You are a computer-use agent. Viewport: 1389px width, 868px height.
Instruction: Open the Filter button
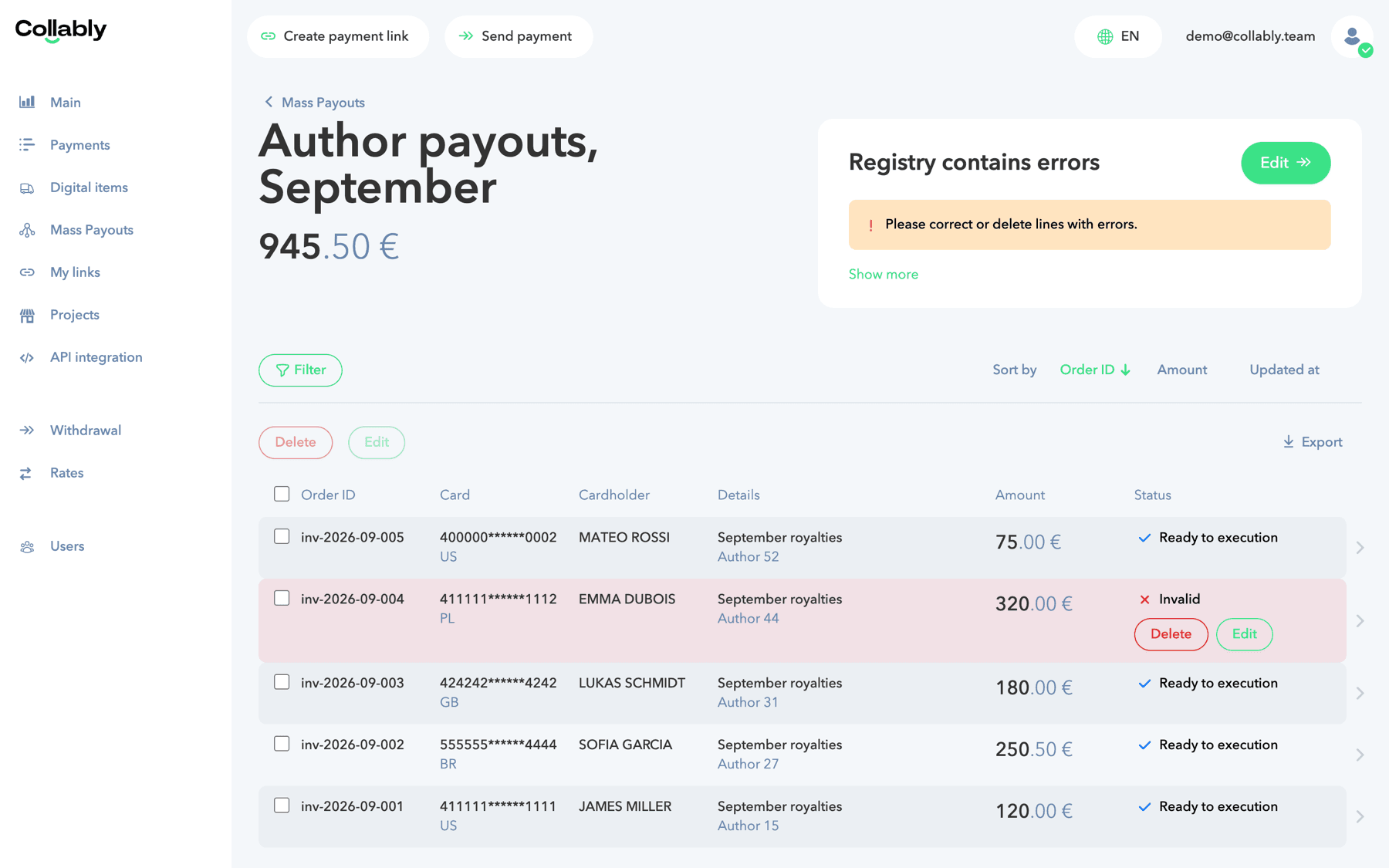click(300, 370)
